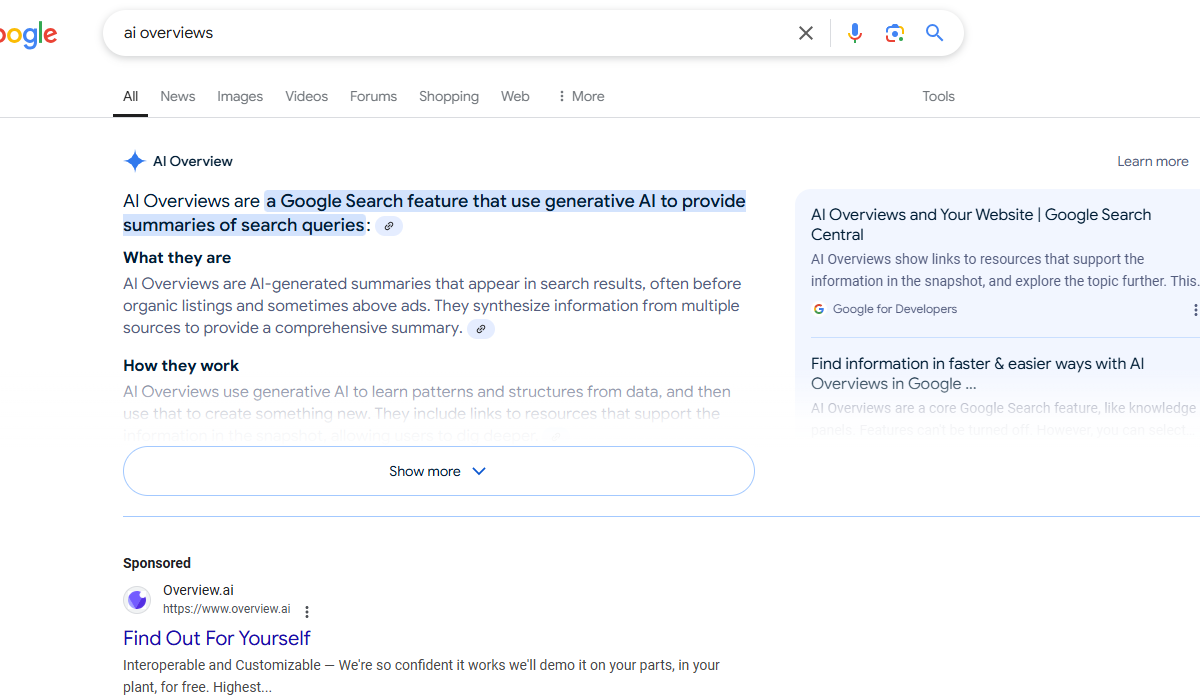Screen dimensions: 1200x700
Task: Expand AI Overview with Show more
Action: [x=438, y=471]
